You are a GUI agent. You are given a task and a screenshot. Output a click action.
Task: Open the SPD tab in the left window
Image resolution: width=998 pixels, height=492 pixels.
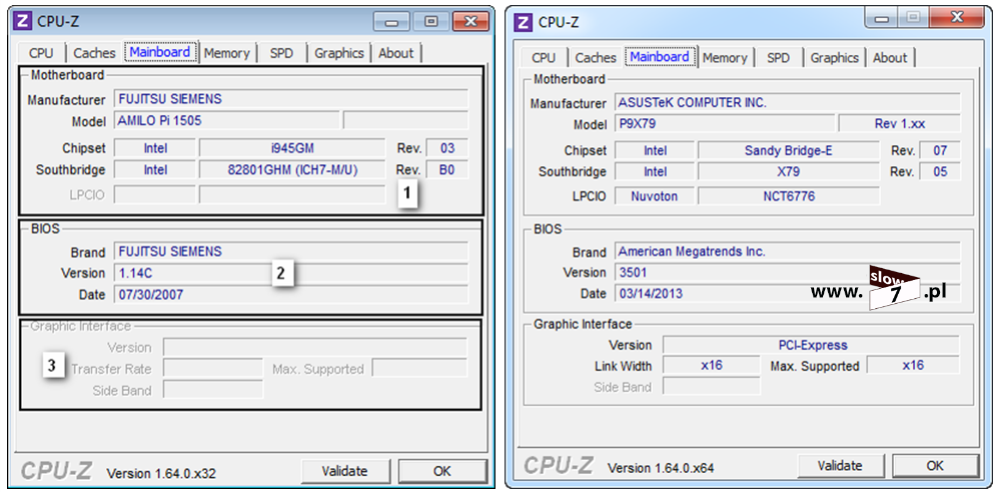[281, 53]
